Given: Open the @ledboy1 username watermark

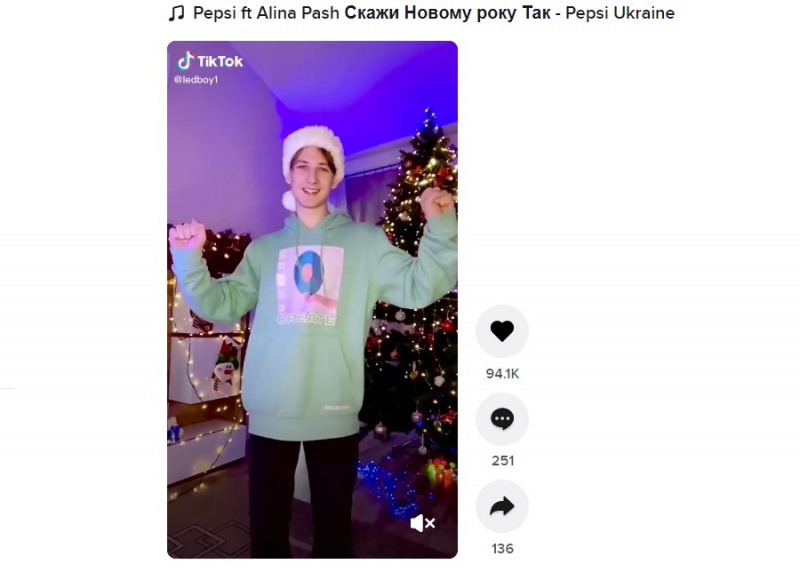Looking at the screenshot, I should pyautogui.click(x=196, y=80).
